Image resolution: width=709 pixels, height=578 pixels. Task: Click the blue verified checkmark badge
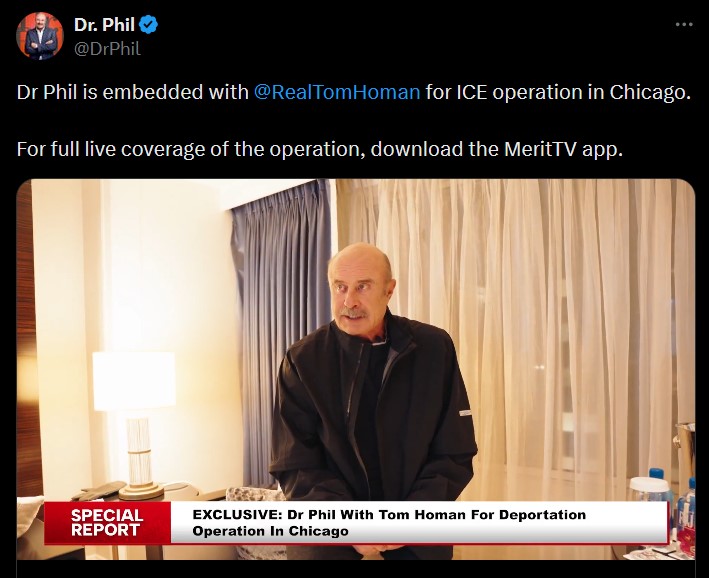148,24
